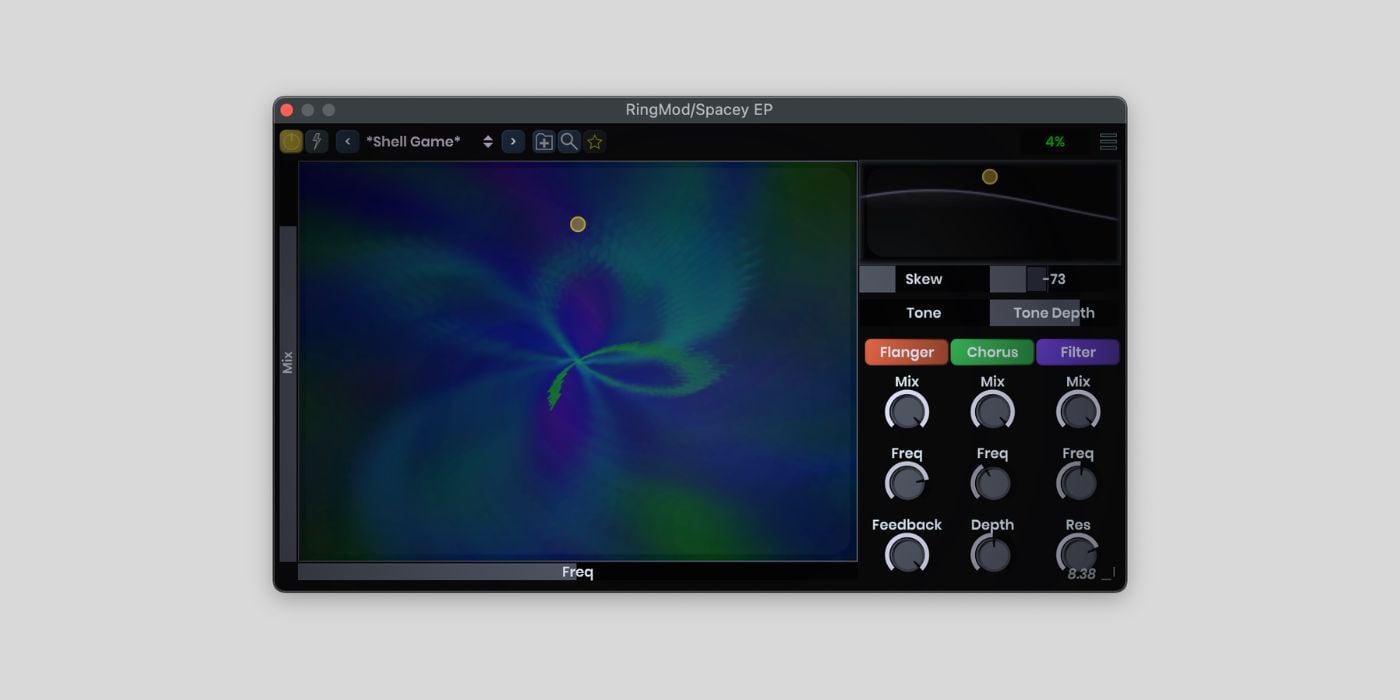1400x700 pixels.
Task: Click the Chorus Mix knob
Action: pos(993,411)
